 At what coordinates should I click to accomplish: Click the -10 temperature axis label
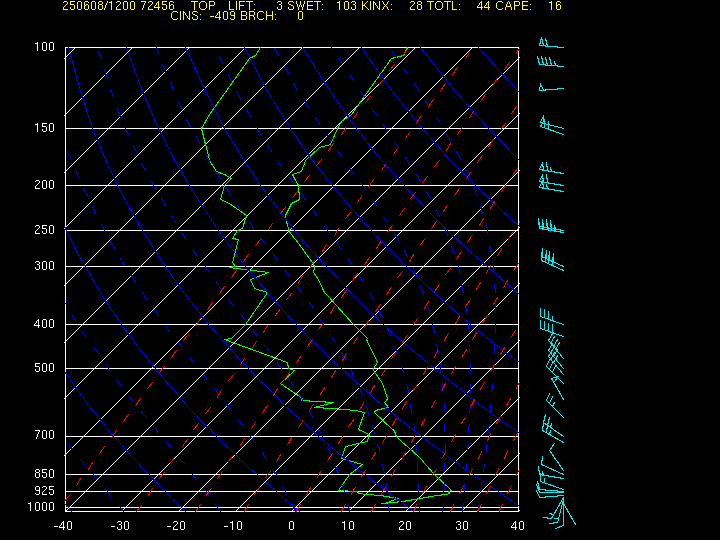[x=233, y=526]
